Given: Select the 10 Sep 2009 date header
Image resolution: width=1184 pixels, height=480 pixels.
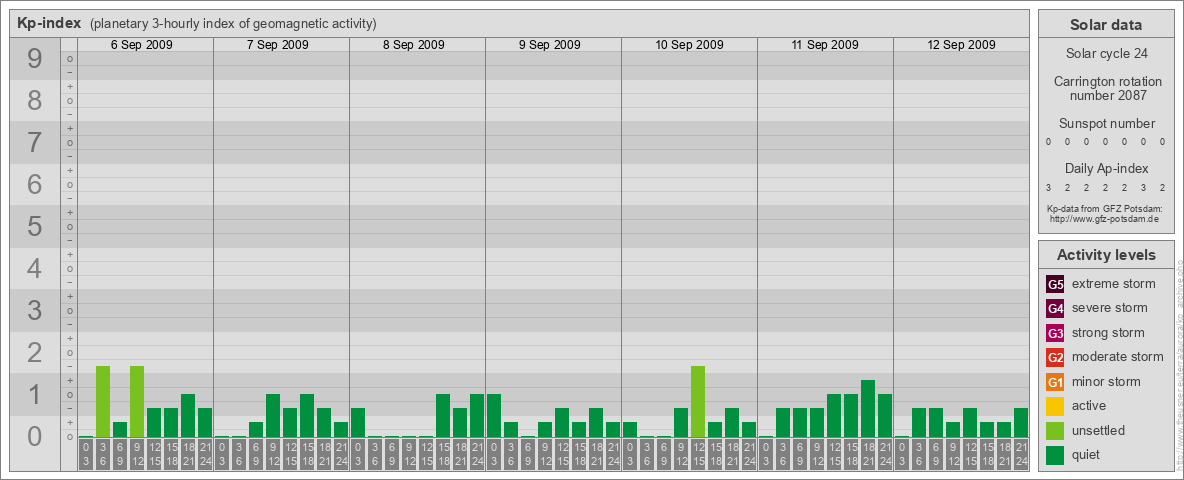Looking at the screenshot, I should click(x=689, y=45).
